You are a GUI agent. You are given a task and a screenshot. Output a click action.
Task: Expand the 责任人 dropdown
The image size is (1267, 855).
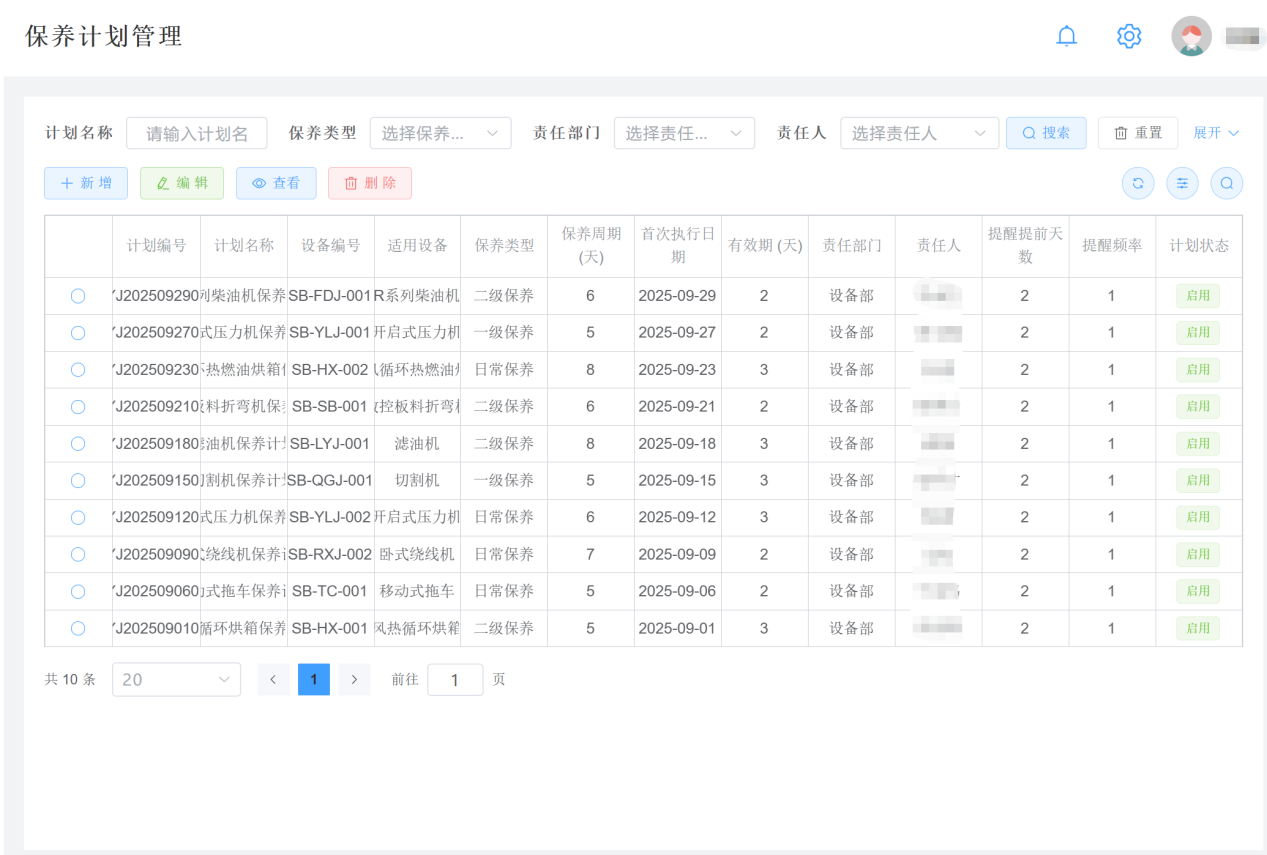click(x=919, y=133)
